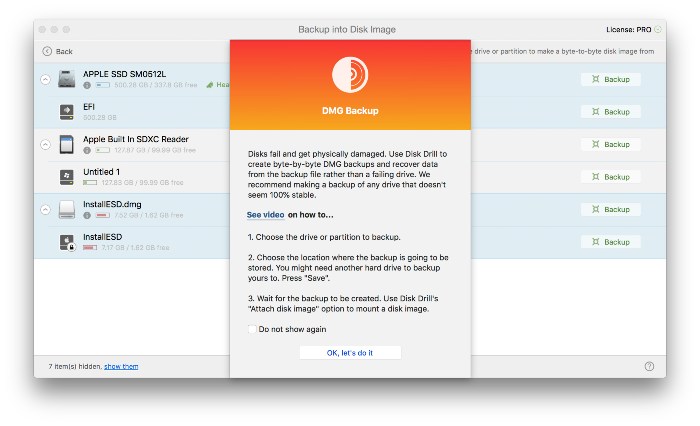This screenshot has height=426, width=700.
Task: Collapse the Apple Built In SDXC Reader row
Action: (46, 145)
